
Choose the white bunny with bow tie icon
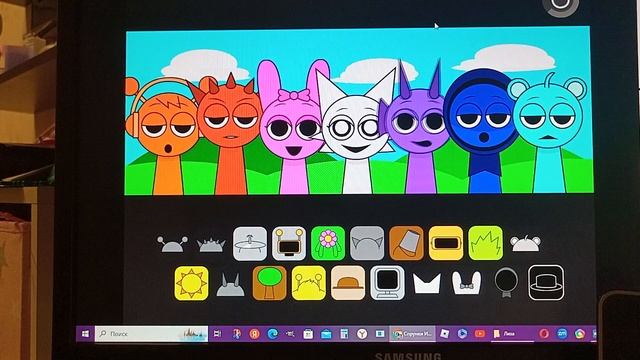click(x=466, y=282)
